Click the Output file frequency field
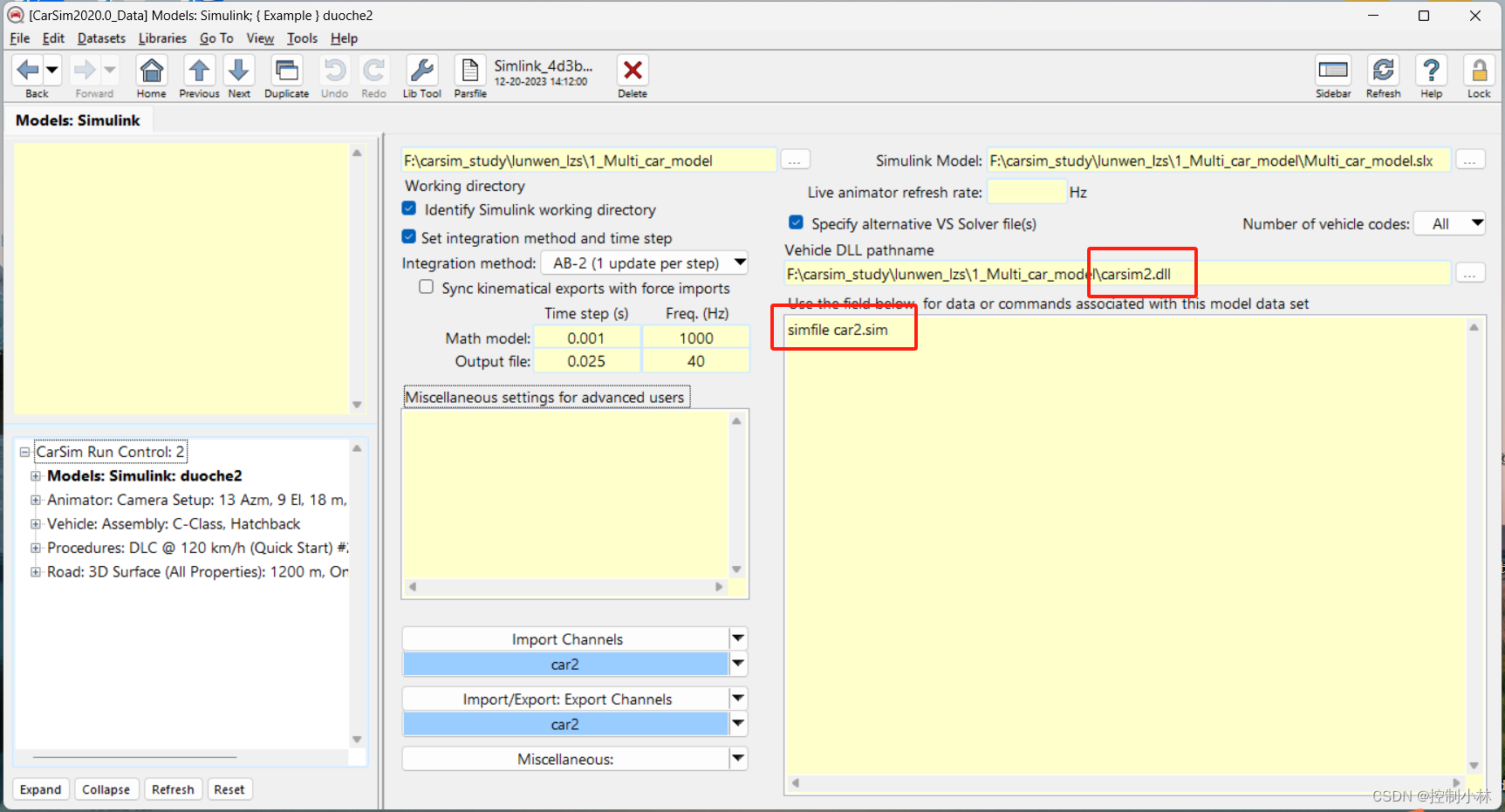Screen dimensions: 1505x812 coord(696,361)
